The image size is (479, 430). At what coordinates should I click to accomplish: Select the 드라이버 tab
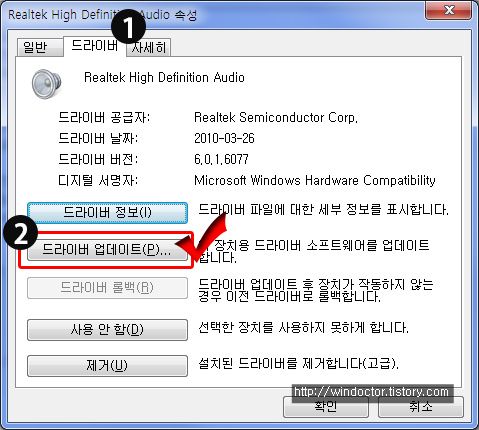(x=95, y=46)
